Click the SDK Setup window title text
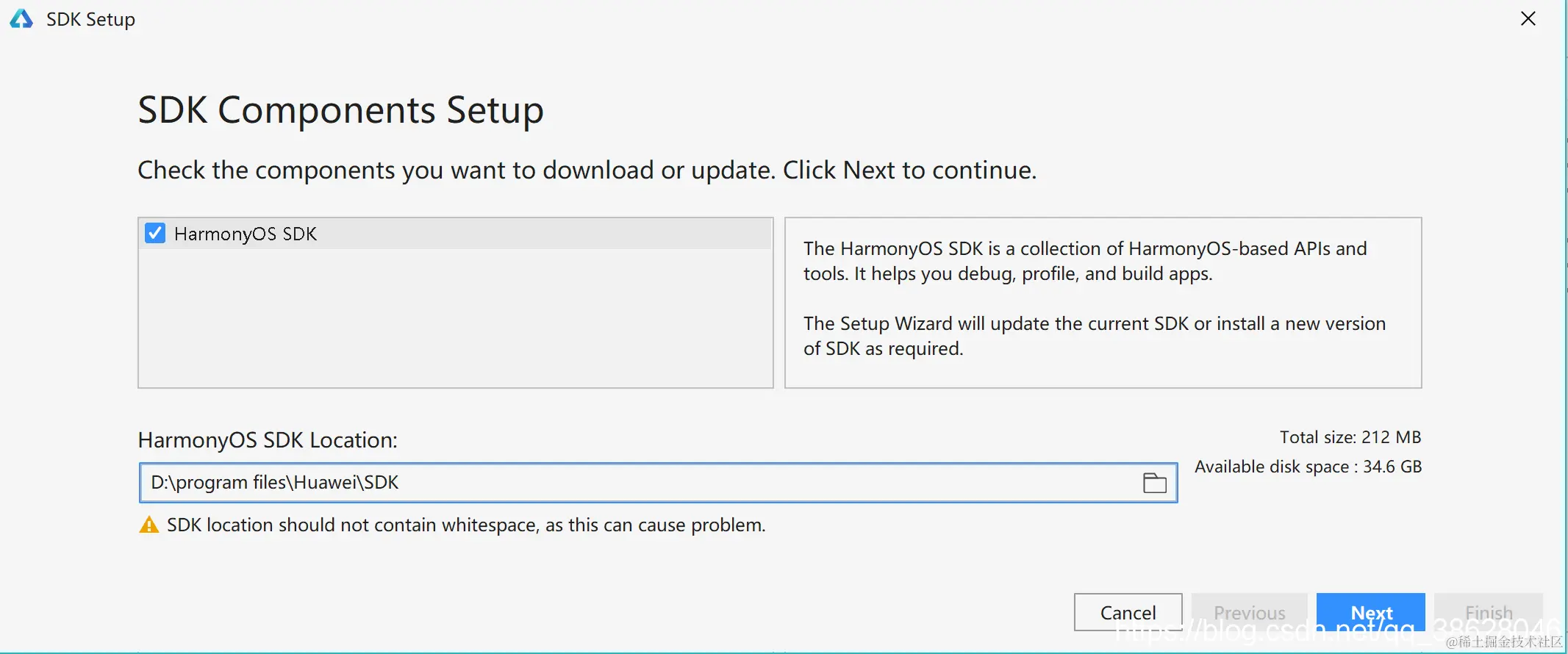 pyautogui.click(x=90, y=19)
